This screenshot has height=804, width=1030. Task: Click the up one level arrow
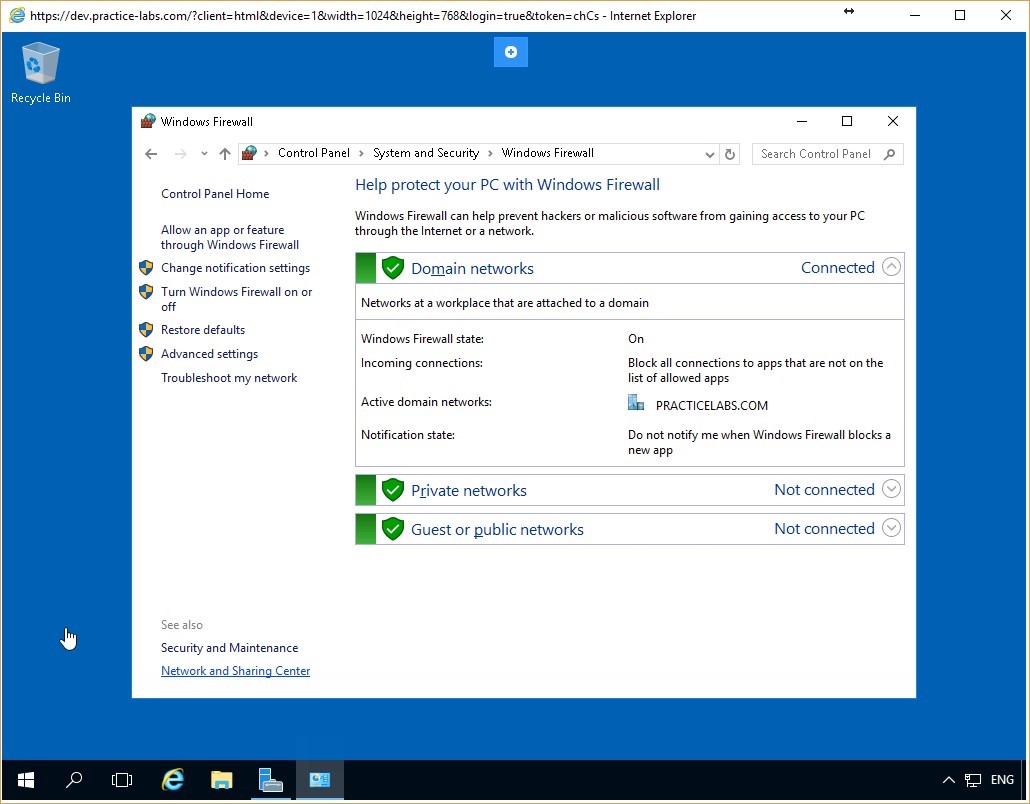[x=224, y=154]
